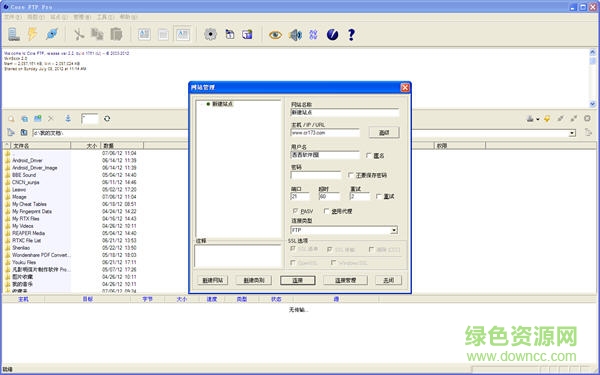Click the X delete icon in local panel

[51, 119]
